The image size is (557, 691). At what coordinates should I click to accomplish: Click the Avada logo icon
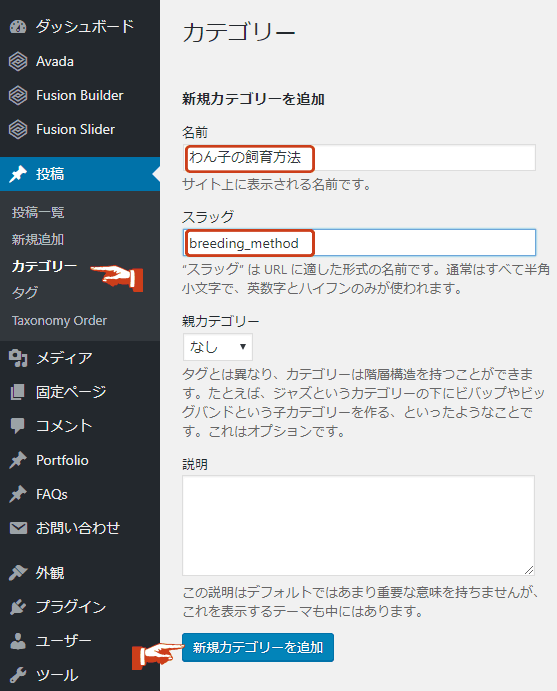click(18, 61)
